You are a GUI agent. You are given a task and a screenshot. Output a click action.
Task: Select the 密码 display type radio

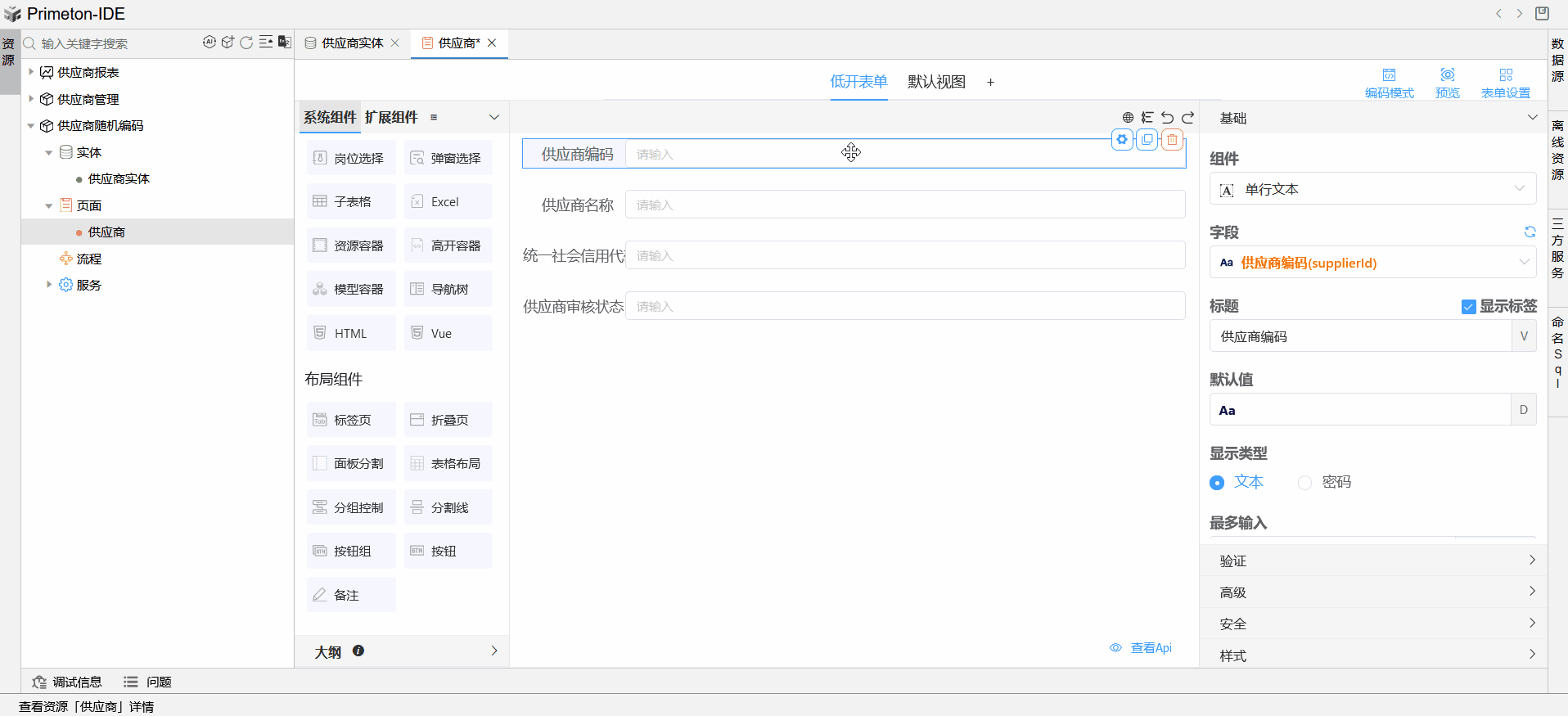pyautogui.click(x=1304, y=483)
